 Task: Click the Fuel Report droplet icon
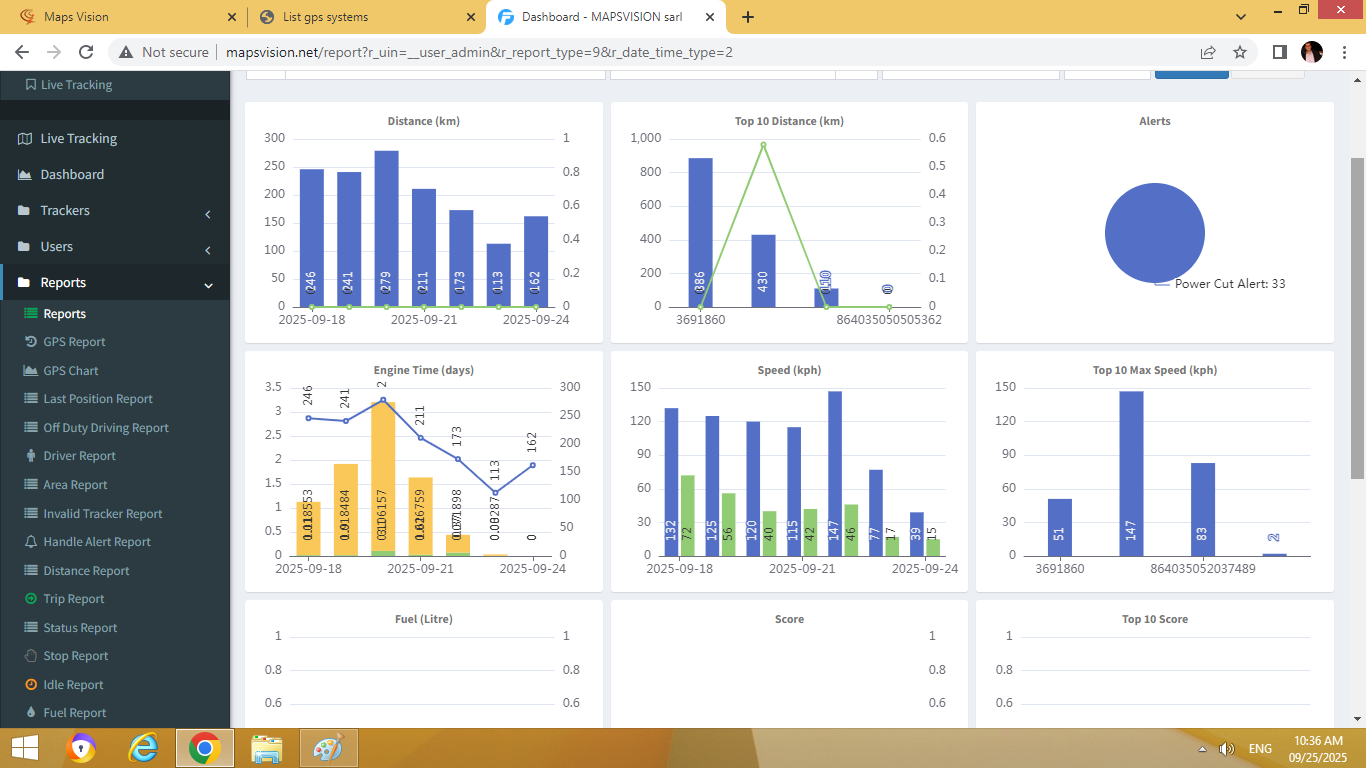pyautogui.click(x=30, y=713)
